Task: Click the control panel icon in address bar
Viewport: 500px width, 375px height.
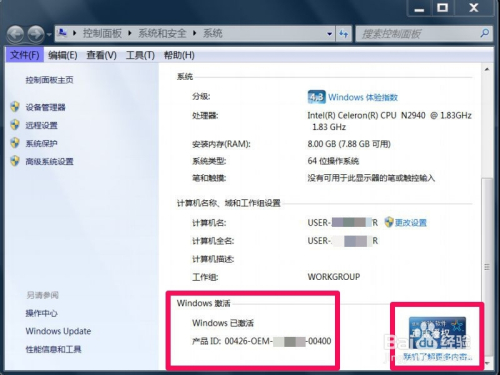Action: [x=62, y=33]
